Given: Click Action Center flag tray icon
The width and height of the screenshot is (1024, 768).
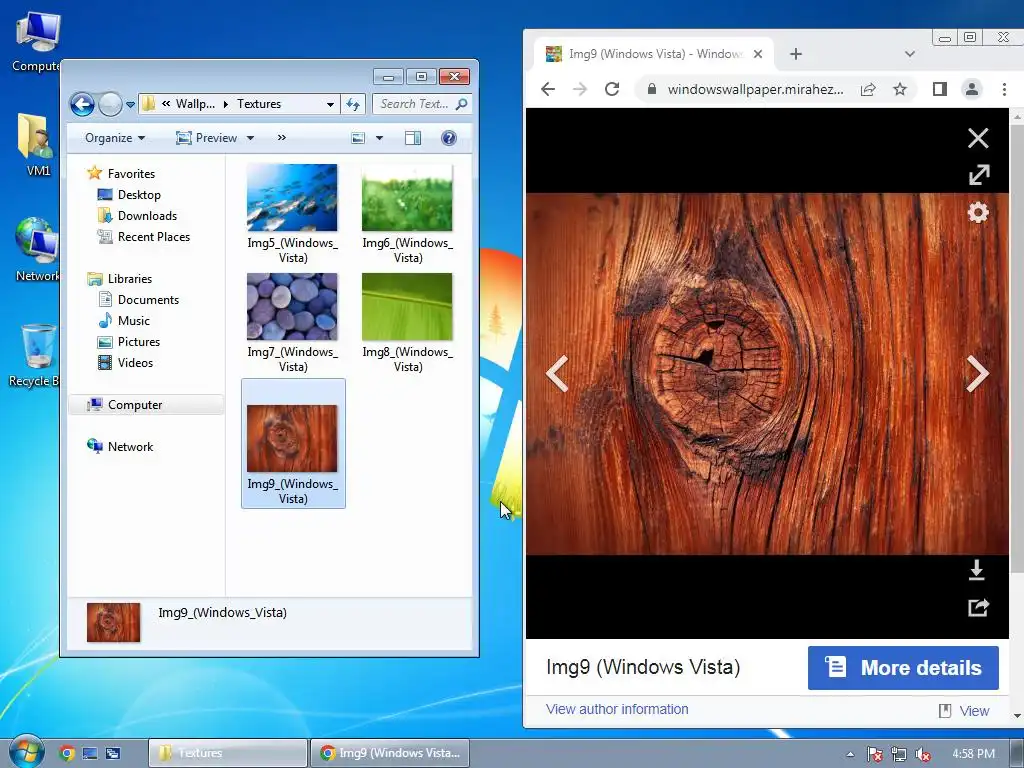Looking at the screenshot, I should (x=874, y=754).
